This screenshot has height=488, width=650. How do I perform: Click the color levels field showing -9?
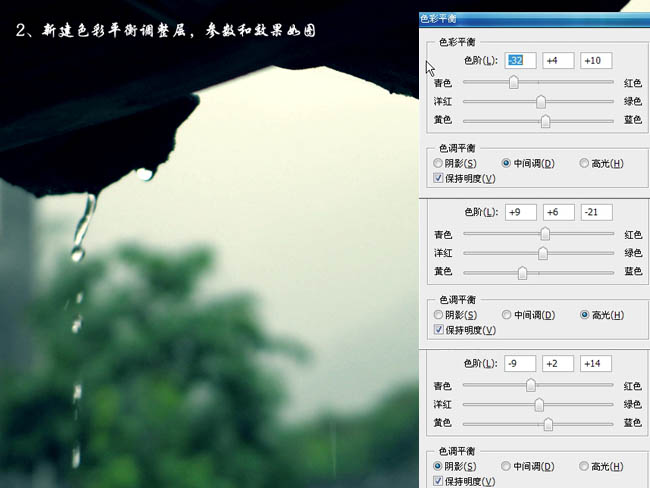[520, 363]
